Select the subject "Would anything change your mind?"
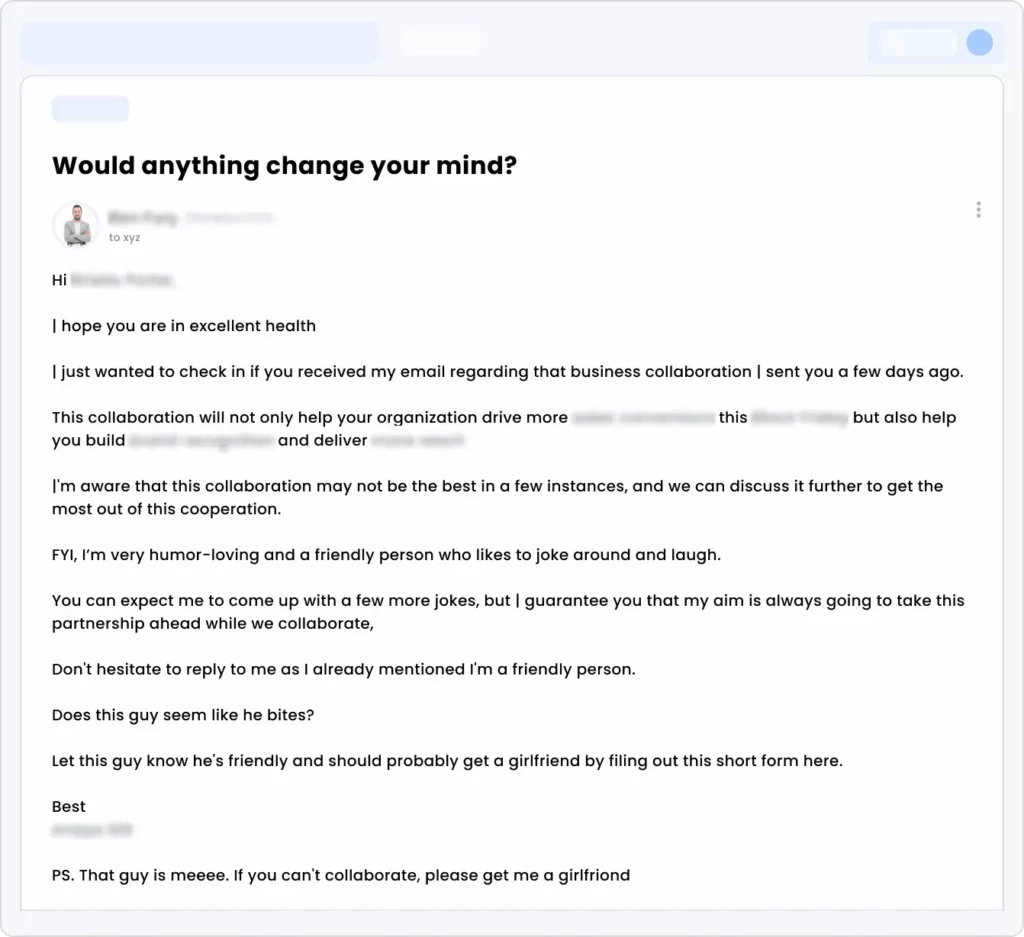This screenshot has height=937, width=1024. coord(284,165)
